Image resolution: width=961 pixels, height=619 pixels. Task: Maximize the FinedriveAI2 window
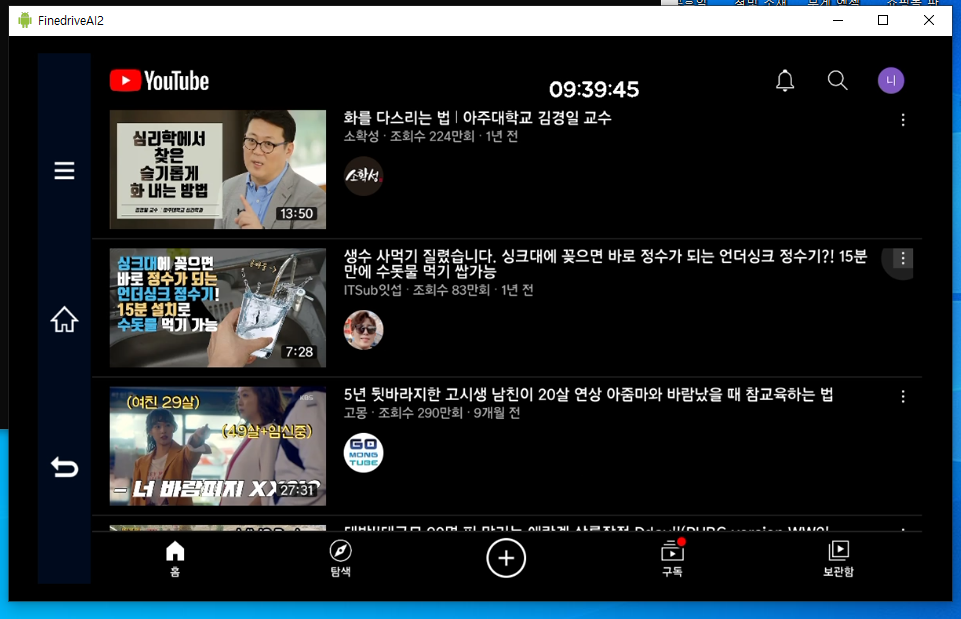tap(883, 20)
